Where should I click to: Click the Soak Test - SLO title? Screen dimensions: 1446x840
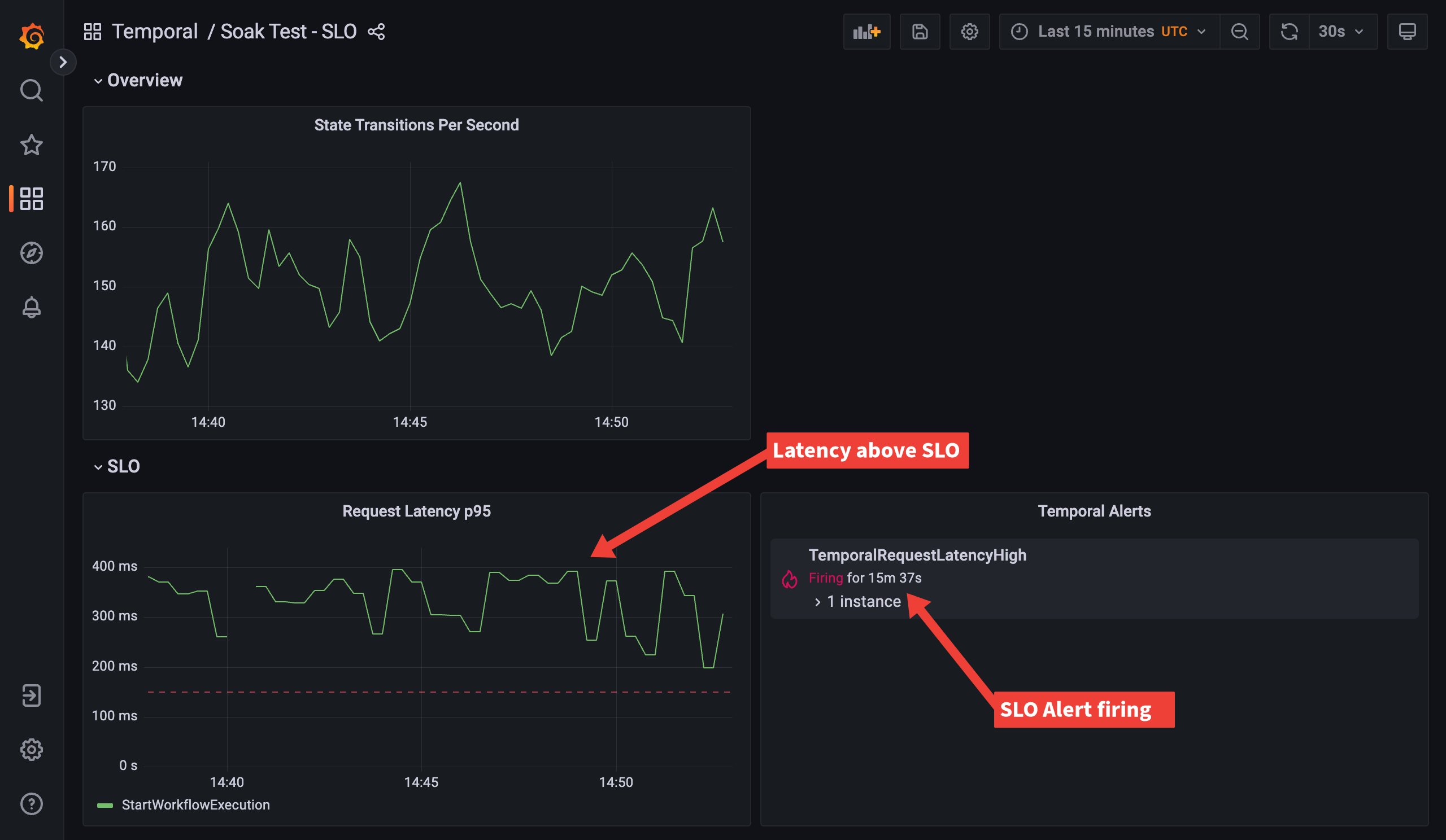click(x=289, y=32)
